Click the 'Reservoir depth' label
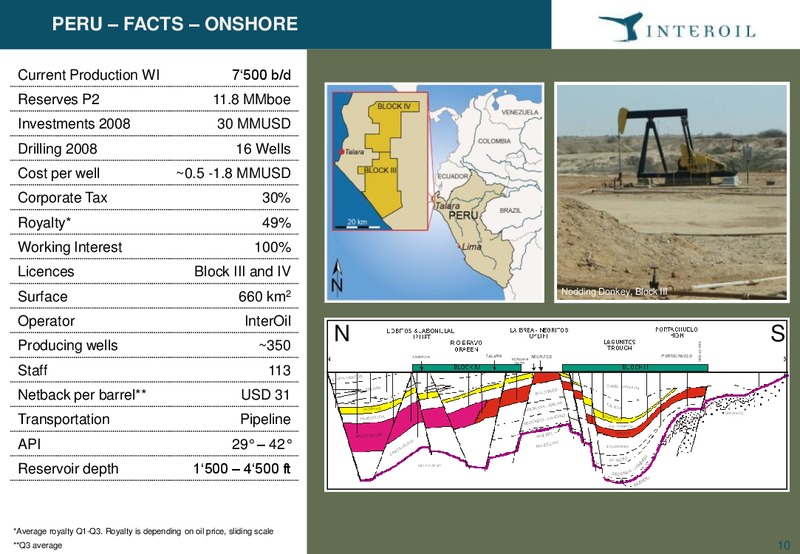800x554 pixels. tap(68, 469)
